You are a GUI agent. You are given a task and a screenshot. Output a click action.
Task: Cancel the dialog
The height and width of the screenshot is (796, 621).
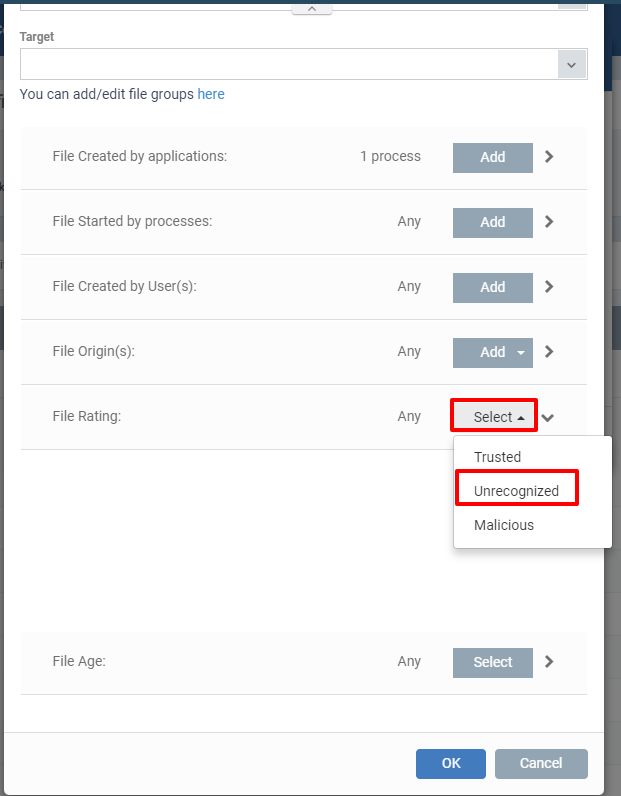(541, 764)
